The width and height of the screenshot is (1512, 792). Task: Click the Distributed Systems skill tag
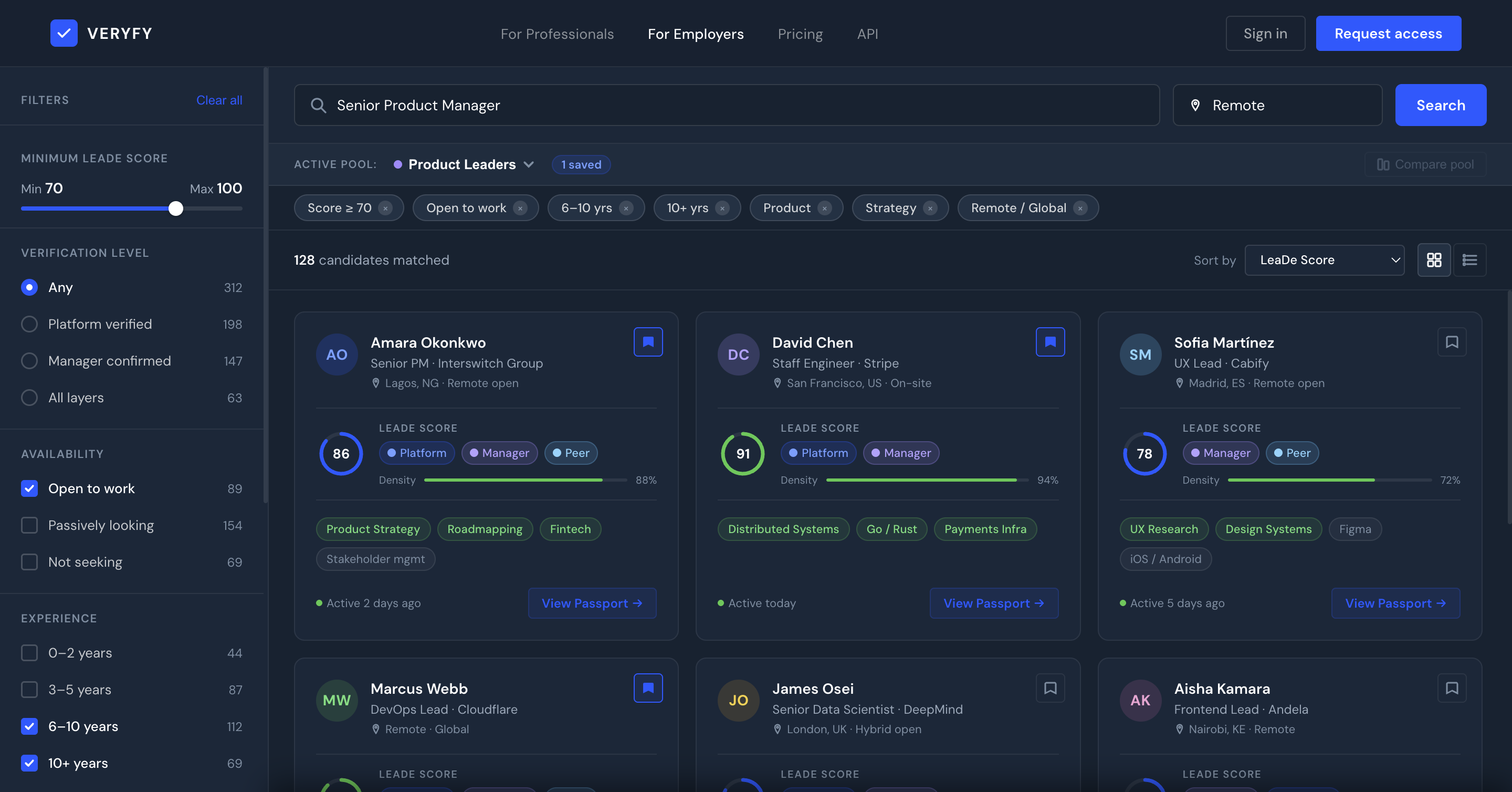pyautogui.click(x=783, y=529)
